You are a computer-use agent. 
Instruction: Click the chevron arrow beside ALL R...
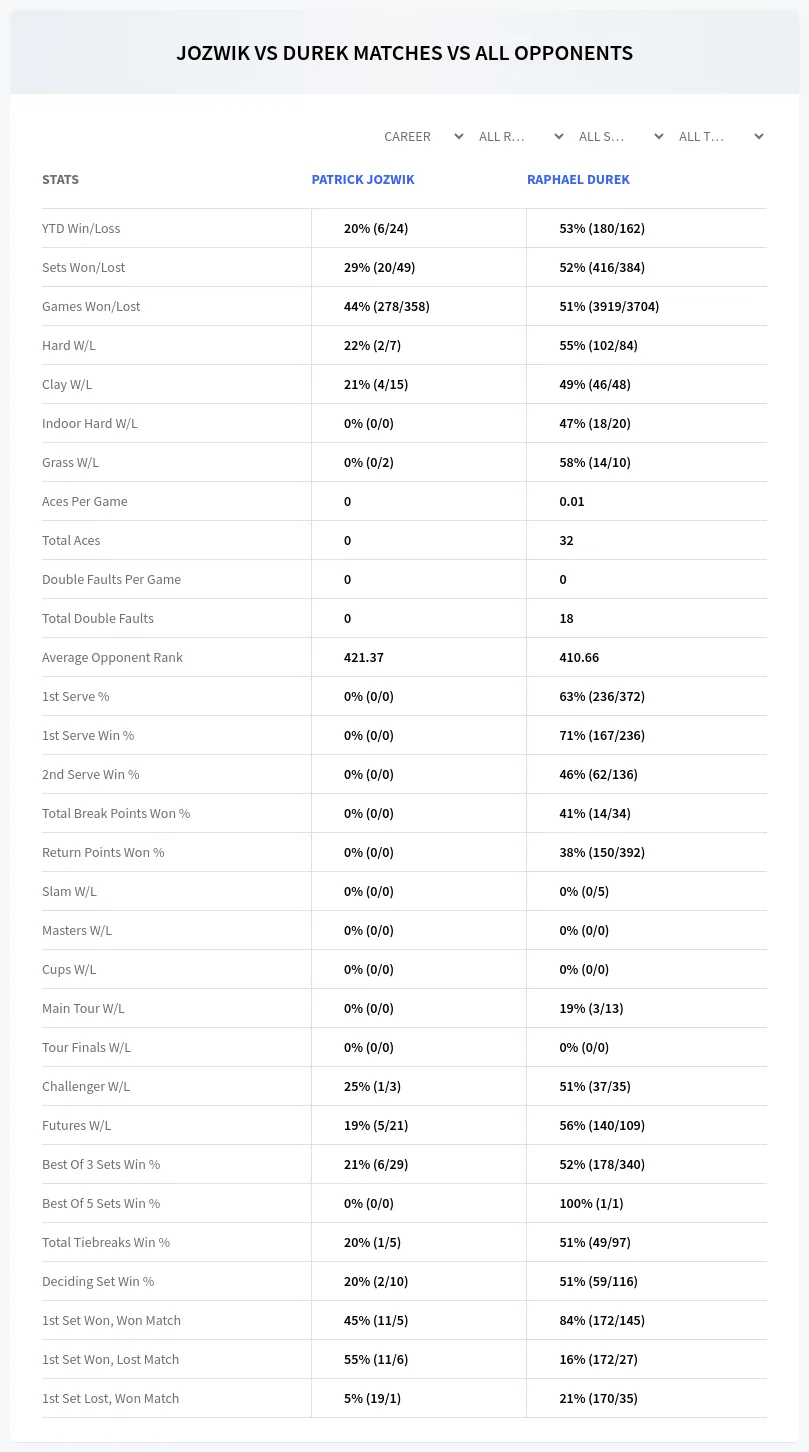(559, 136)
